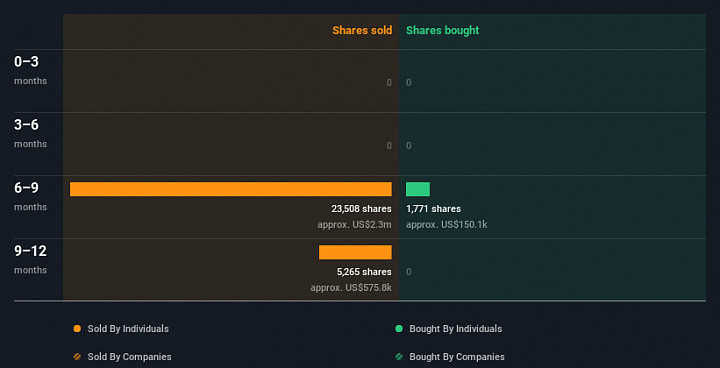The width and height of the screenshot is (720, 368).
Task: Click the orange Sold By Individuals legend dot
Action: (x=77, y=329)
